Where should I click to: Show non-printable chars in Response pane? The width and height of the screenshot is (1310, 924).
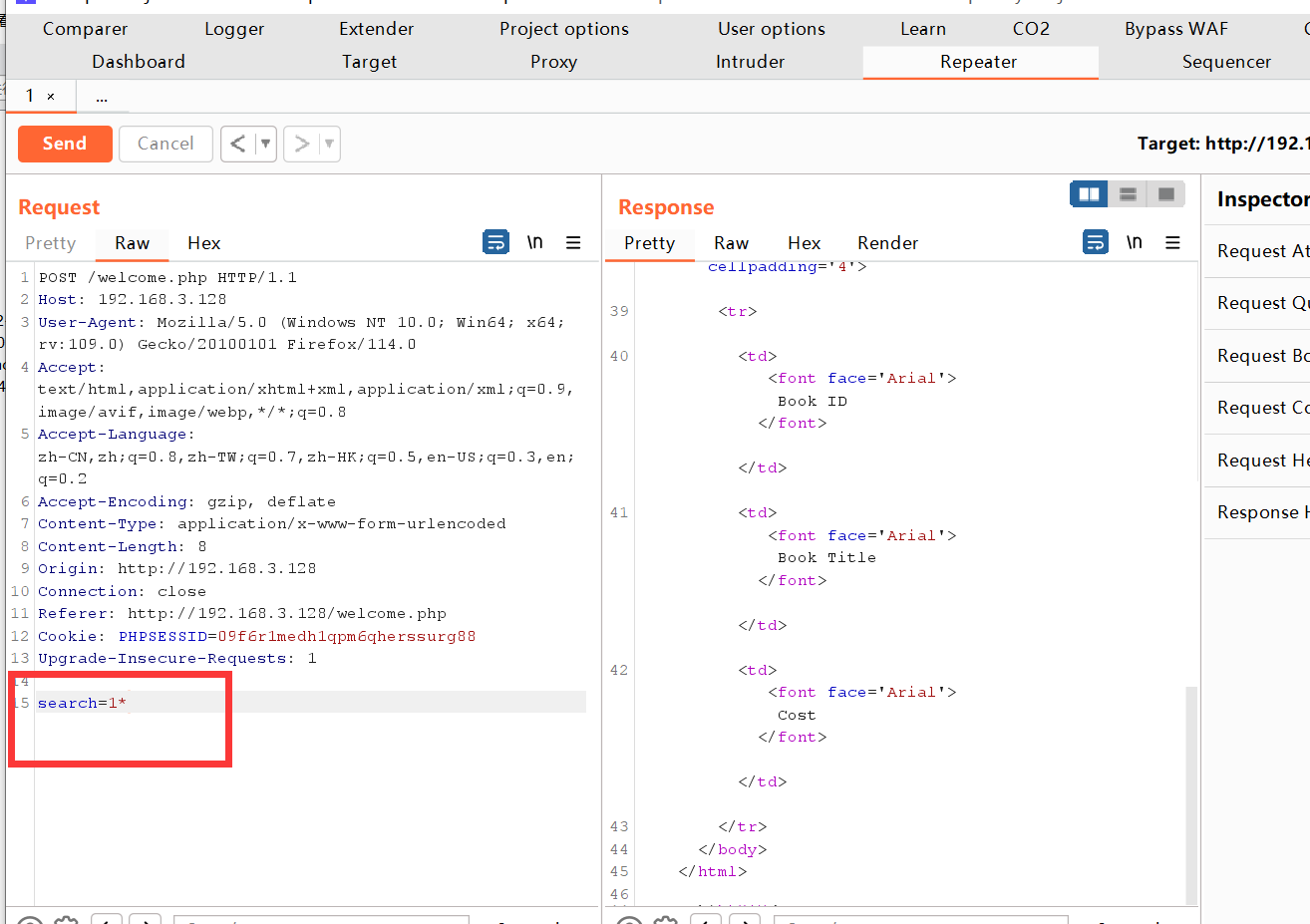click(1135, 242)
